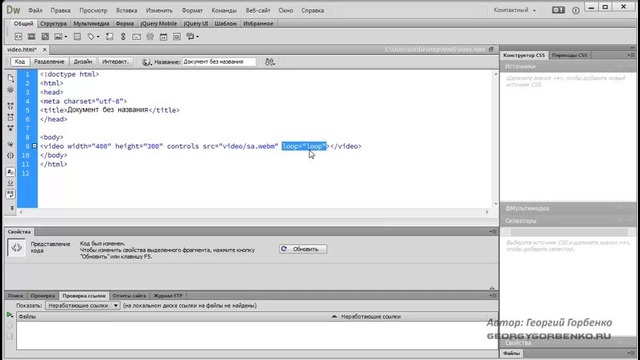Open the Журнал FTP tab
The height and width of the screenshot is (360, 640).
click(x=167, y=296)
